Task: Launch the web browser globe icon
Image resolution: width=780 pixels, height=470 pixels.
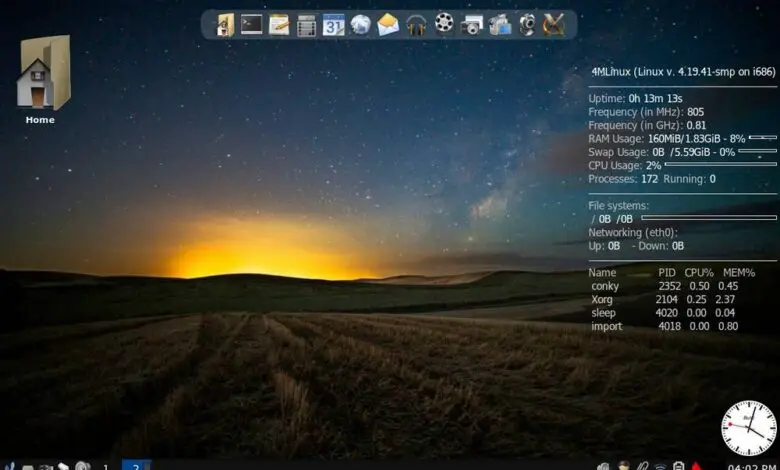Action: 360,24
